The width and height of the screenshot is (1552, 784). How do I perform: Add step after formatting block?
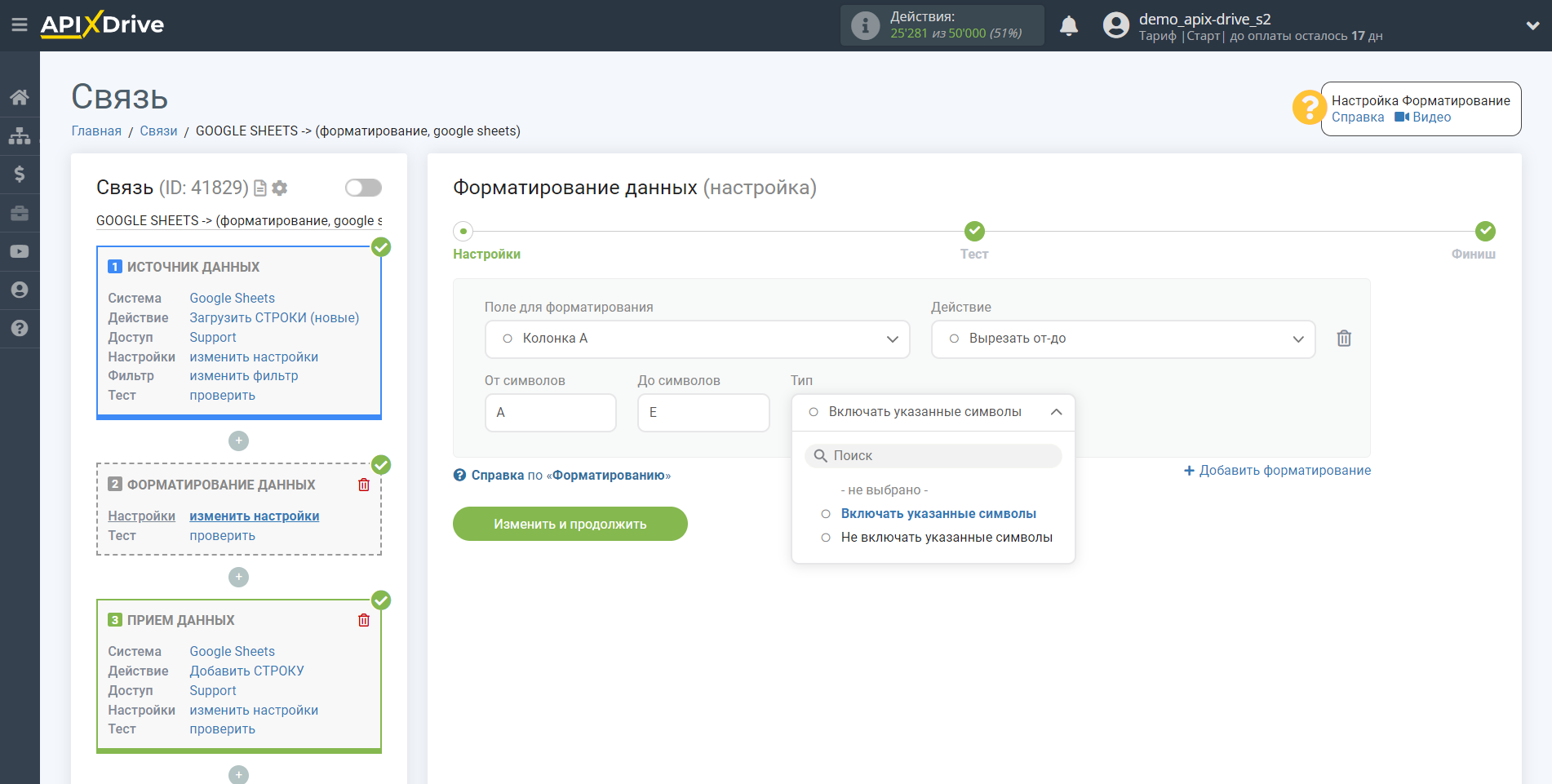click(x=238, y=577)
